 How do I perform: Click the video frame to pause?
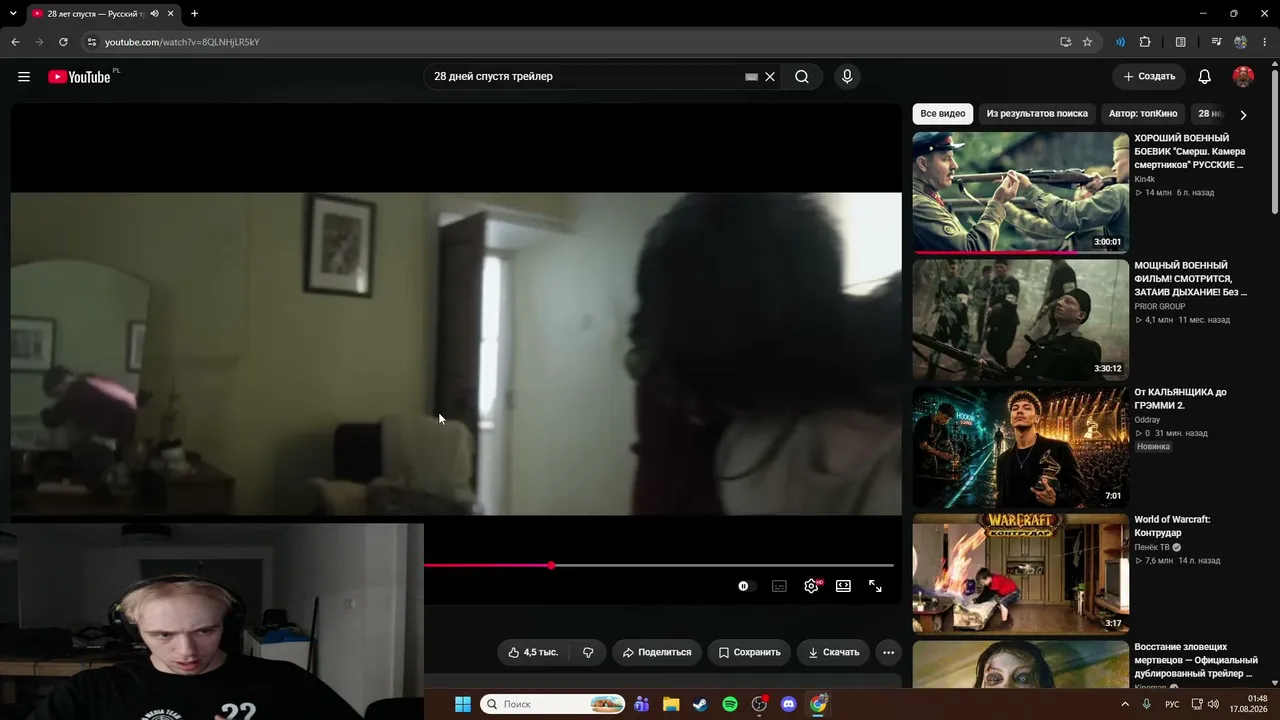456,353
